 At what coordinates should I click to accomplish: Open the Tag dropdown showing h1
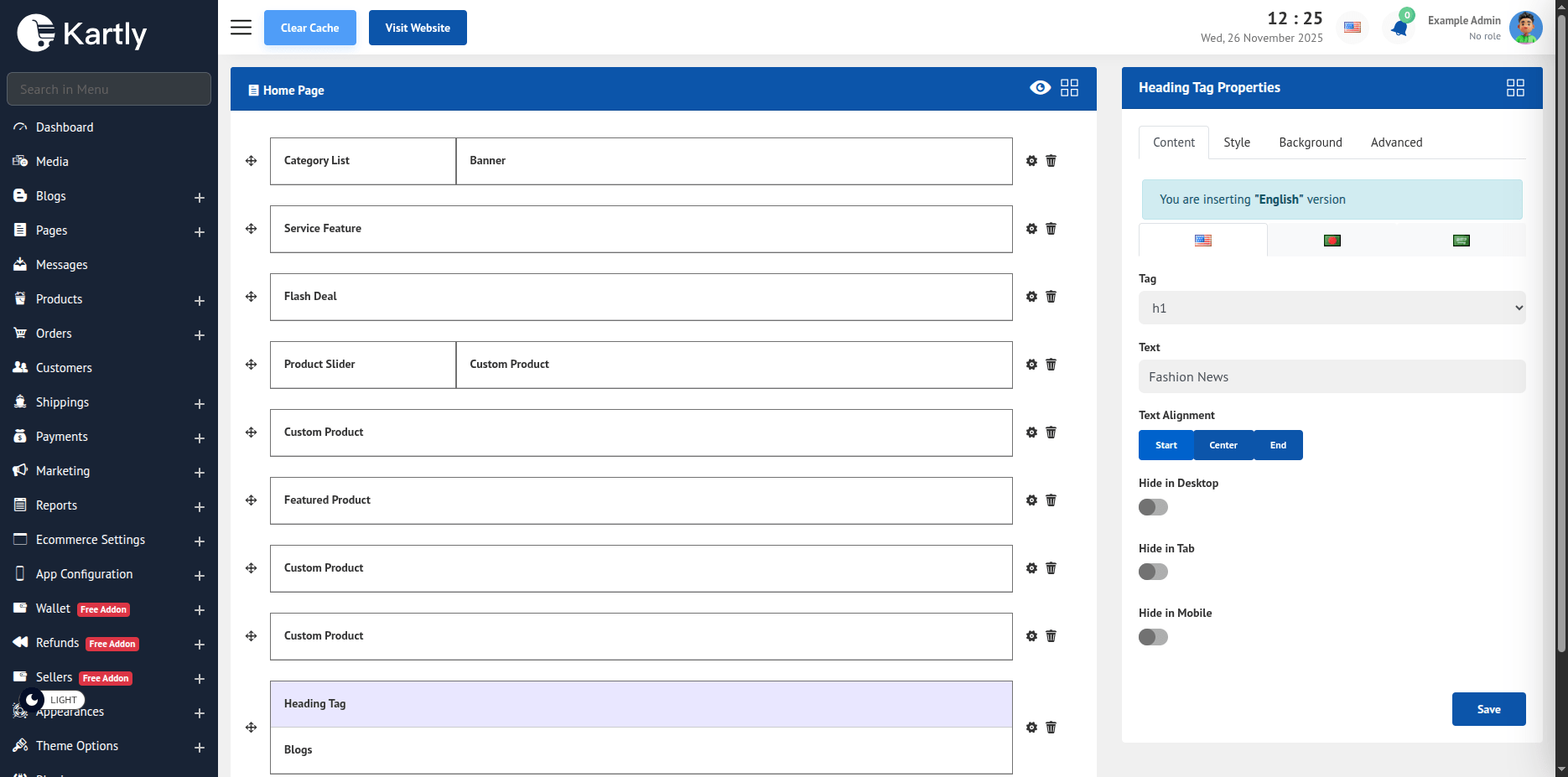(x=1331, y=308)
